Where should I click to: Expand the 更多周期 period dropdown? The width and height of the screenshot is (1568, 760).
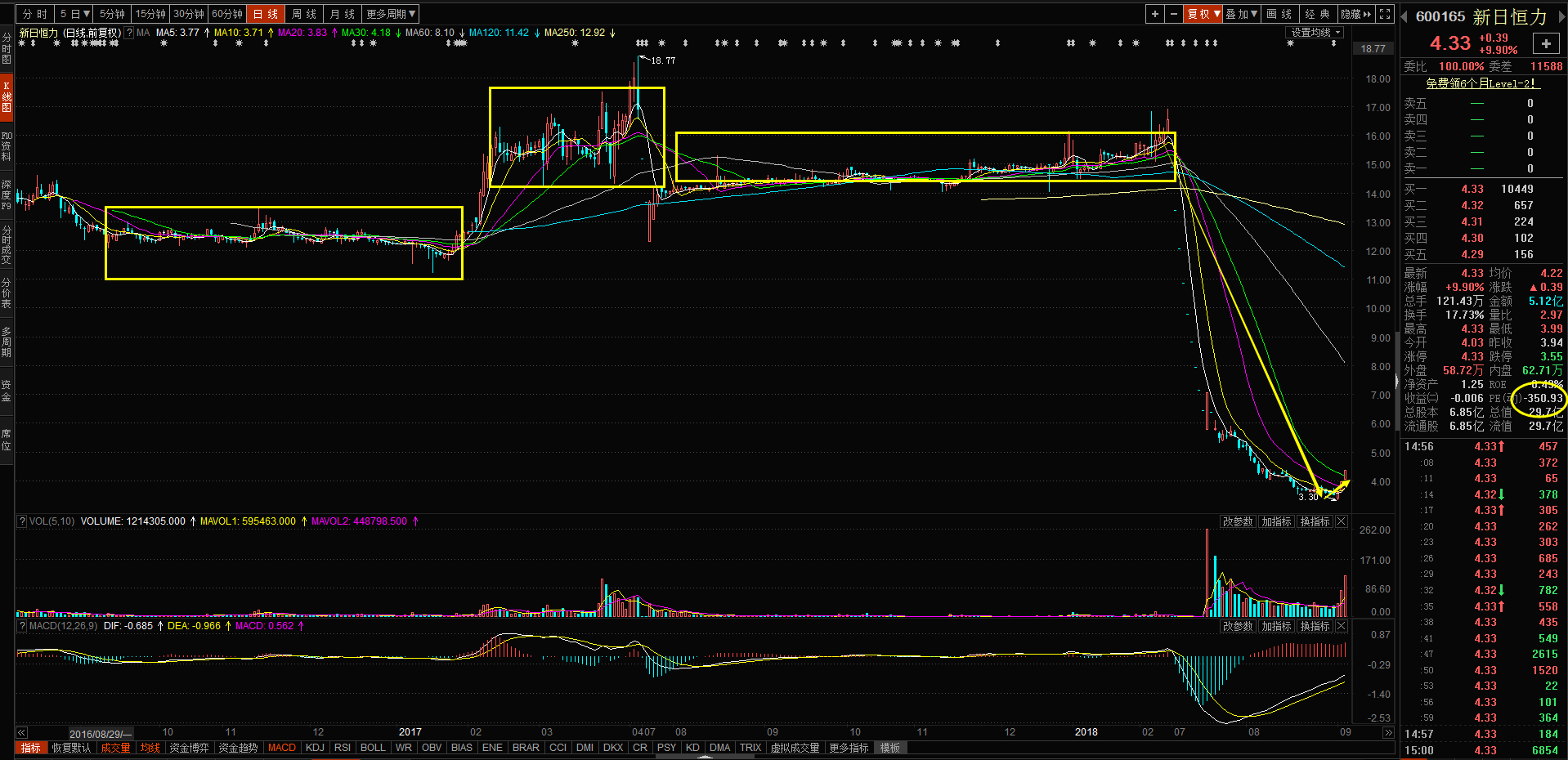pos(391,14)
